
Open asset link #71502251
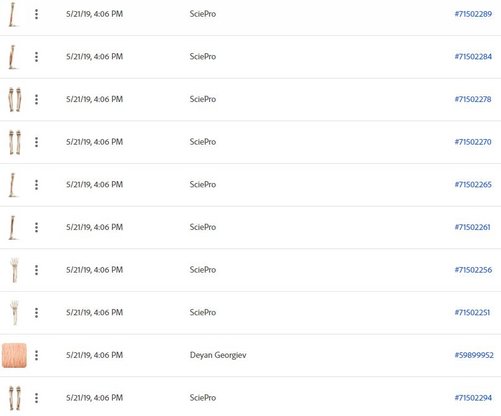472,313
